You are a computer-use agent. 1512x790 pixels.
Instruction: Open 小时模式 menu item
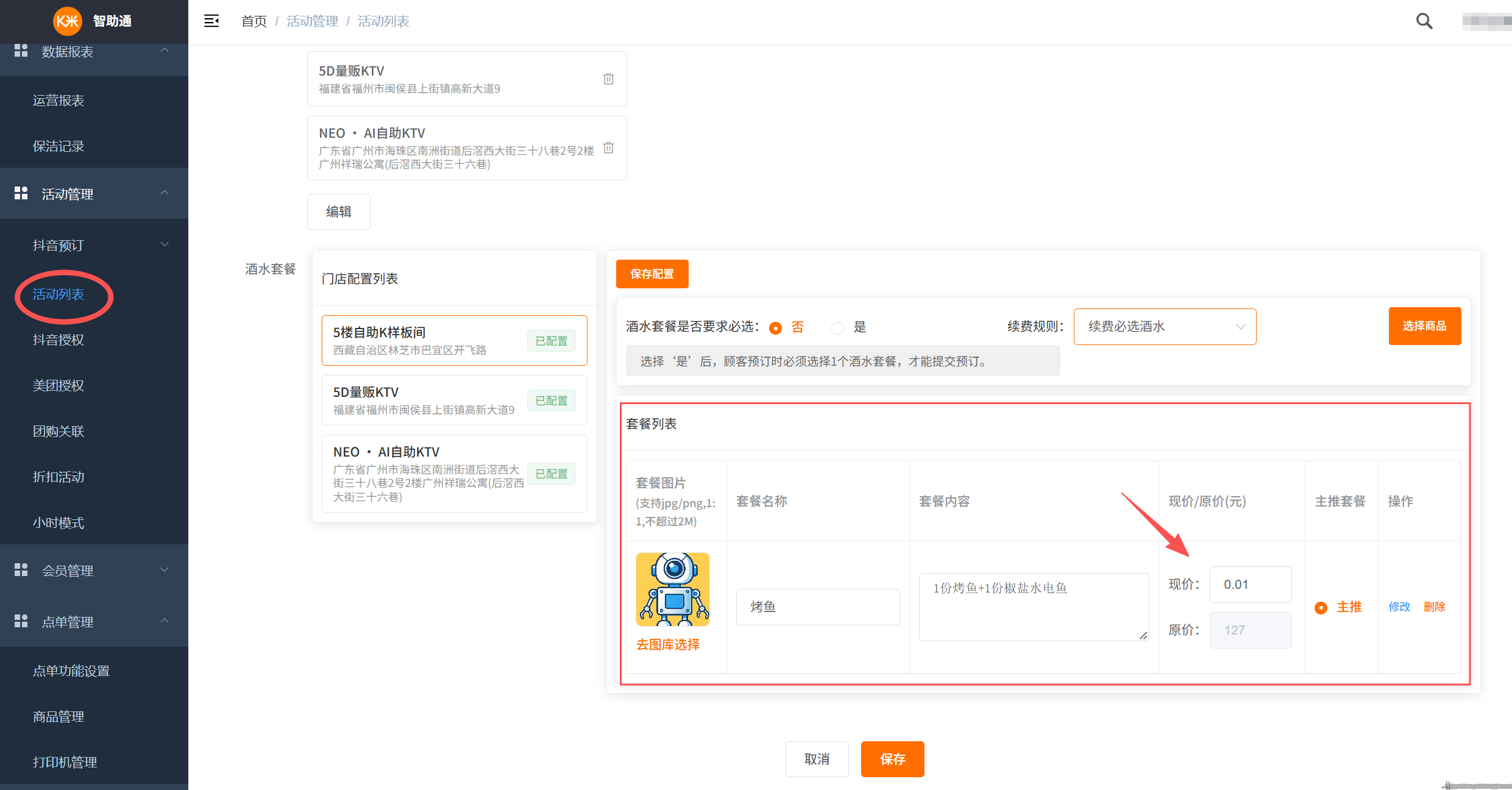click(x=59, y=523)
